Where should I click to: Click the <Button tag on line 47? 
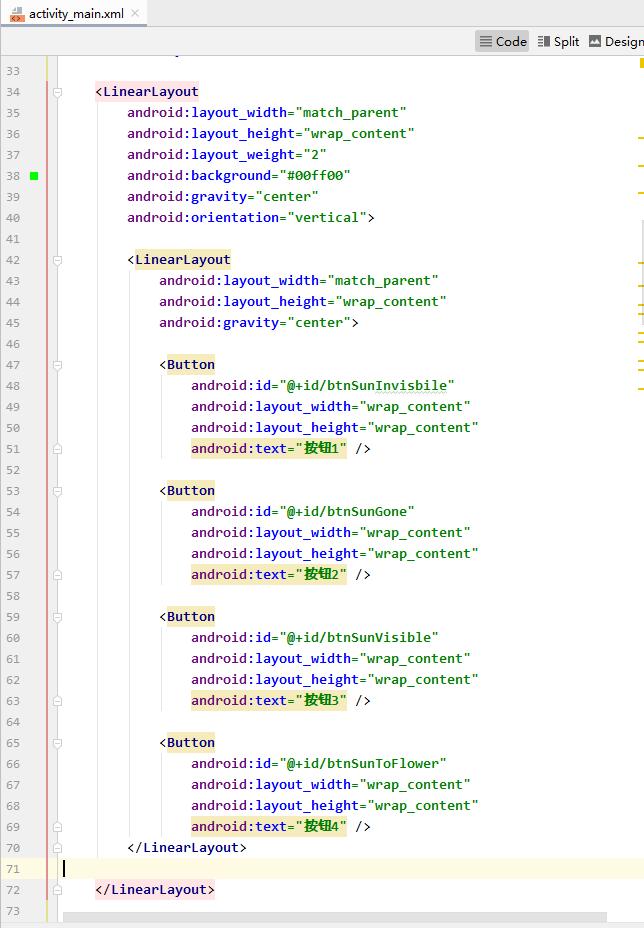tap(187, 365)
